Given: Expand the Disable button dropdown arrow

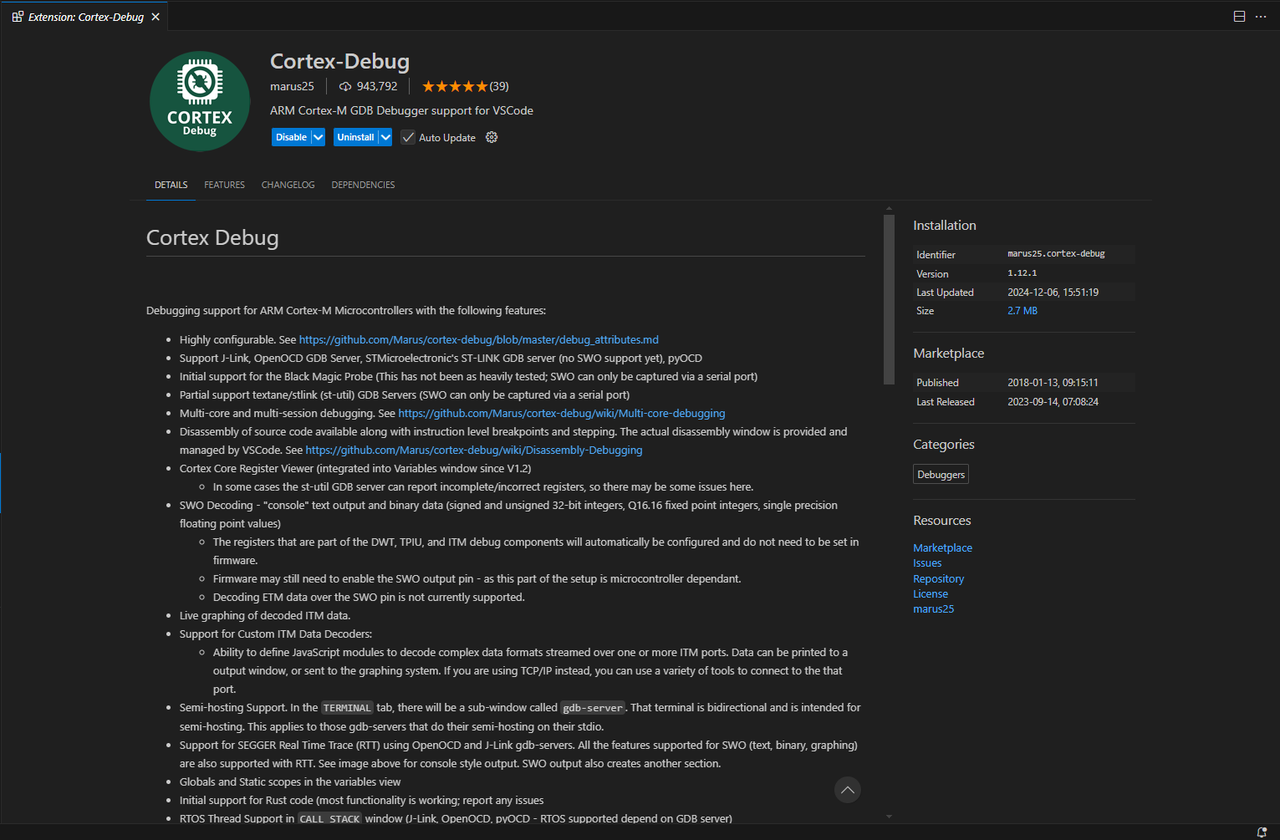Looking at the screenshot, I should pyautogui.click(x=318, y=137).
